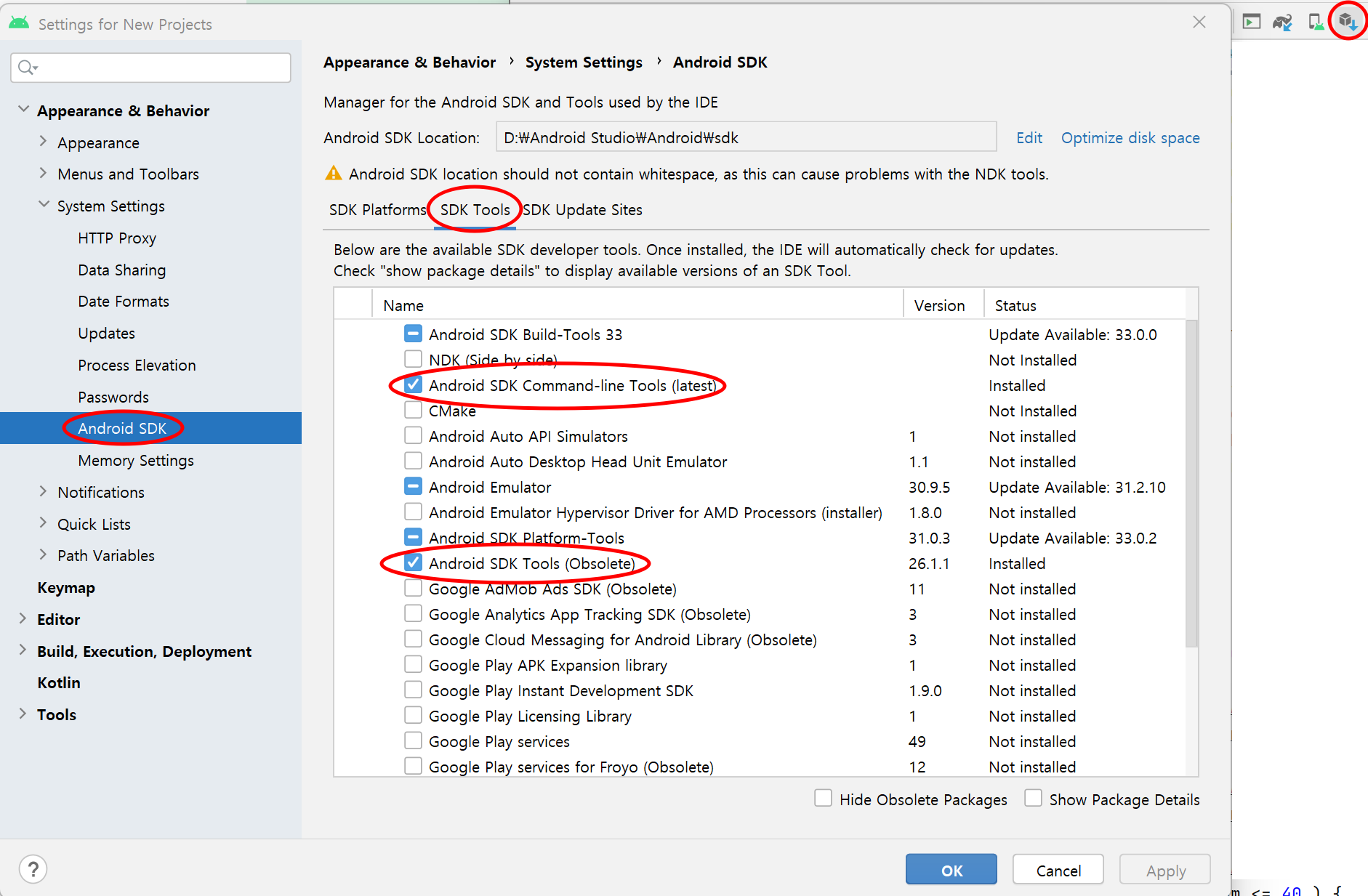Image resolution: width=1368 pixels, height=896 pixels.
Task: Enable Show Package Details checkbox
Action: 1033,799
